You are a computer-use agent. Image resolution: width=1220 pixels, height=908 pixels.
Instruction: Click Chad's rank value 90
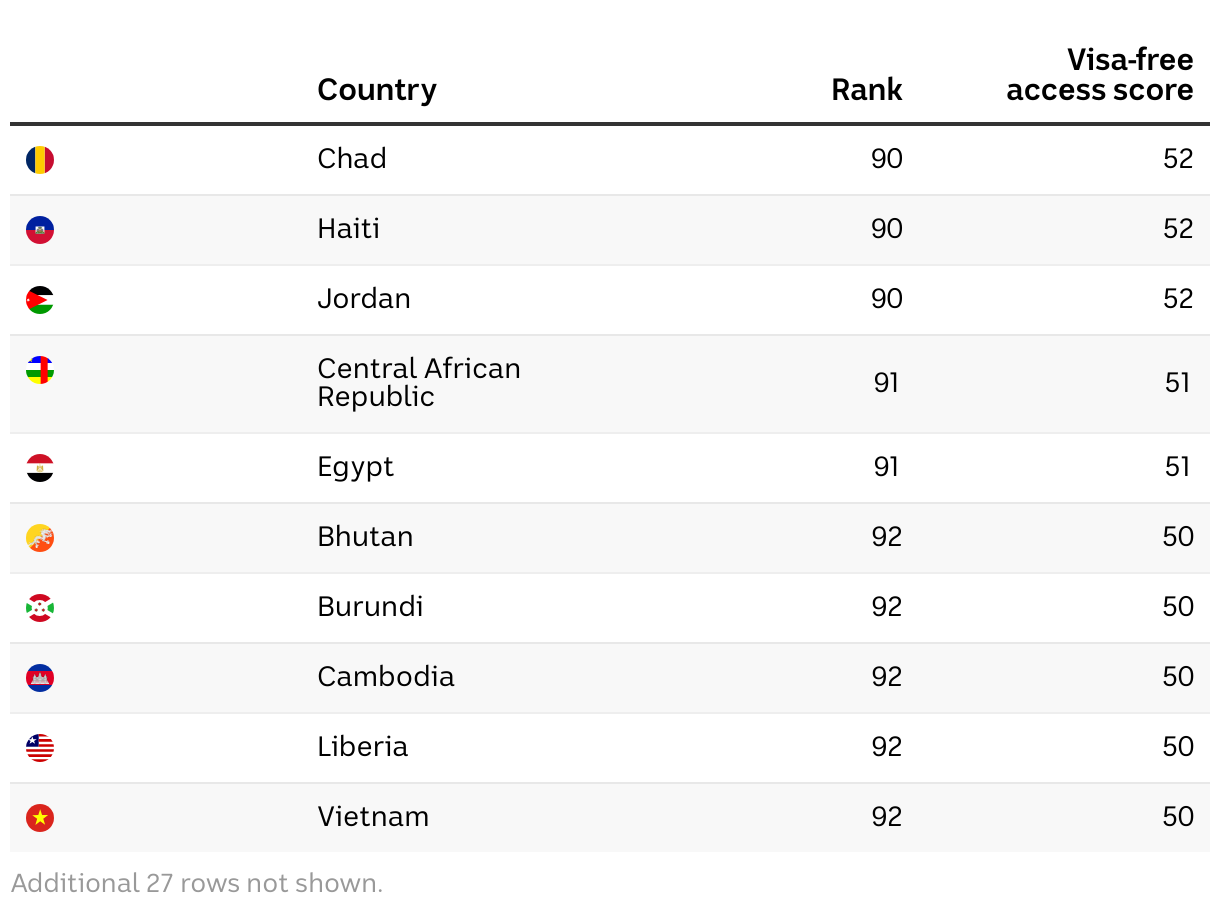click(x=887, y=159)
